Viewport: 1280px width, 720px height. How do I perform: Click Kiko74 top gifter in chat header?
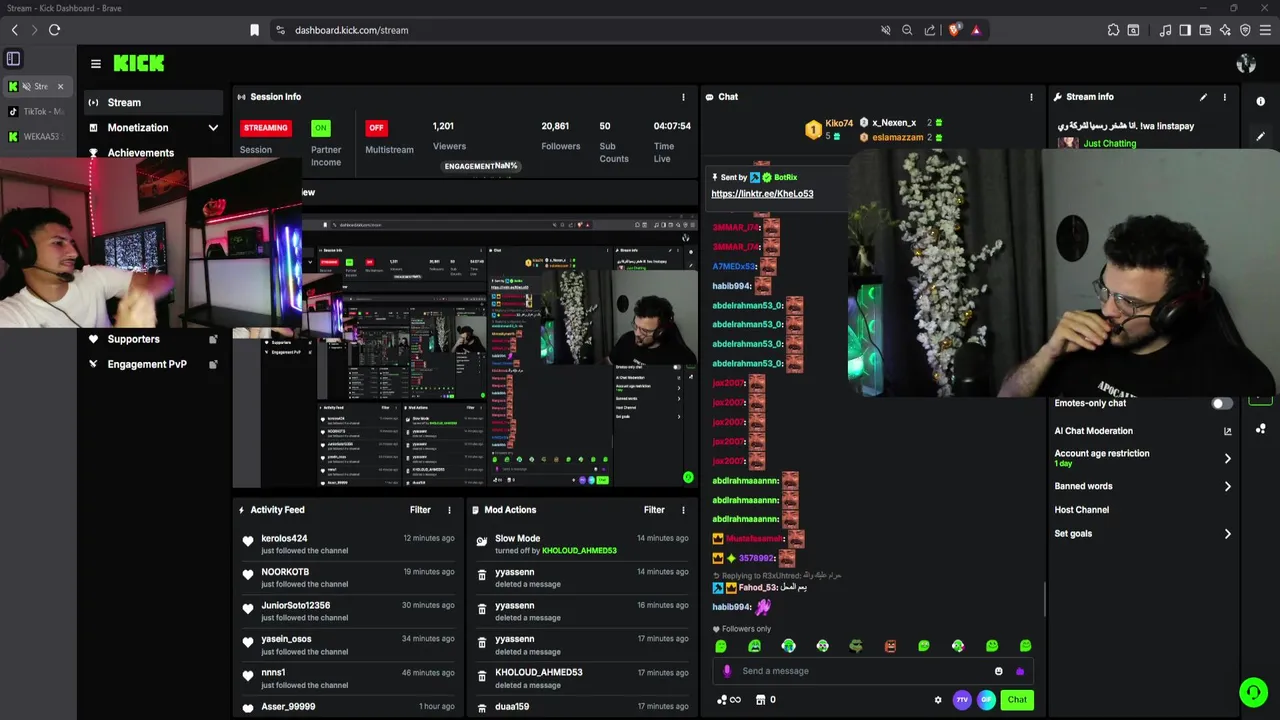[838, 123]
